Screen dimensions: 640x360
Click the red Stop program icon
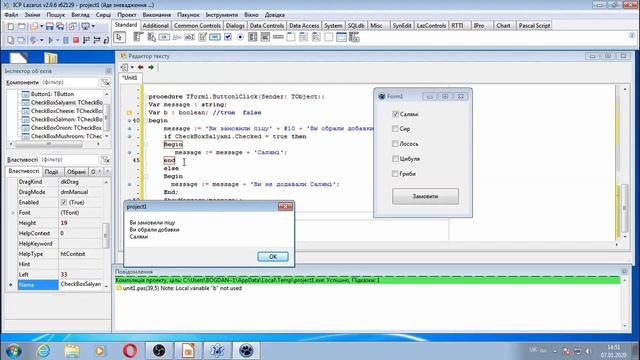tap(76, 40)
